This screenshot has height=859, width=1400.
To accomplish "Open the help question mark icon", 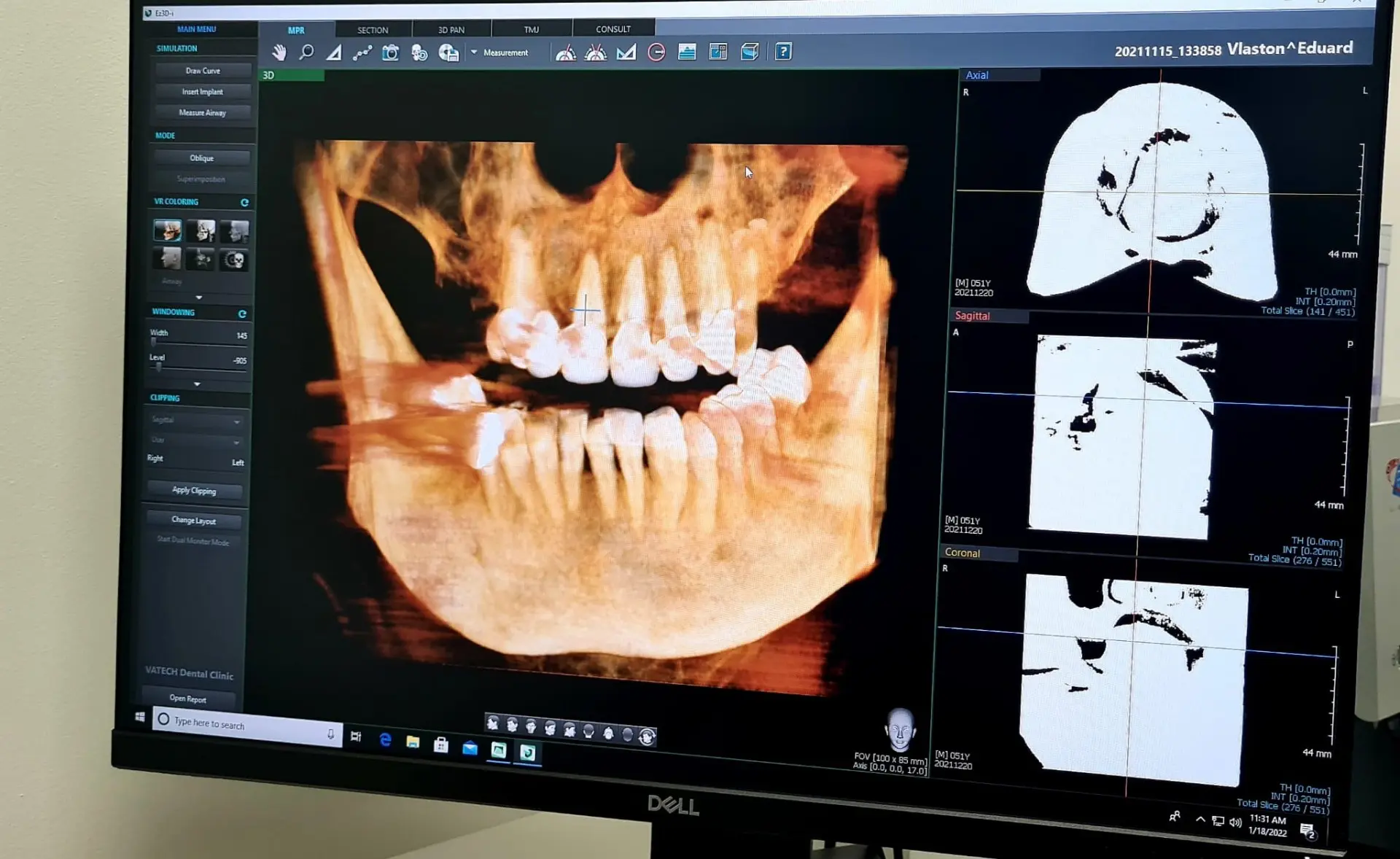I will pyautogui.click(x=783, y=52).
